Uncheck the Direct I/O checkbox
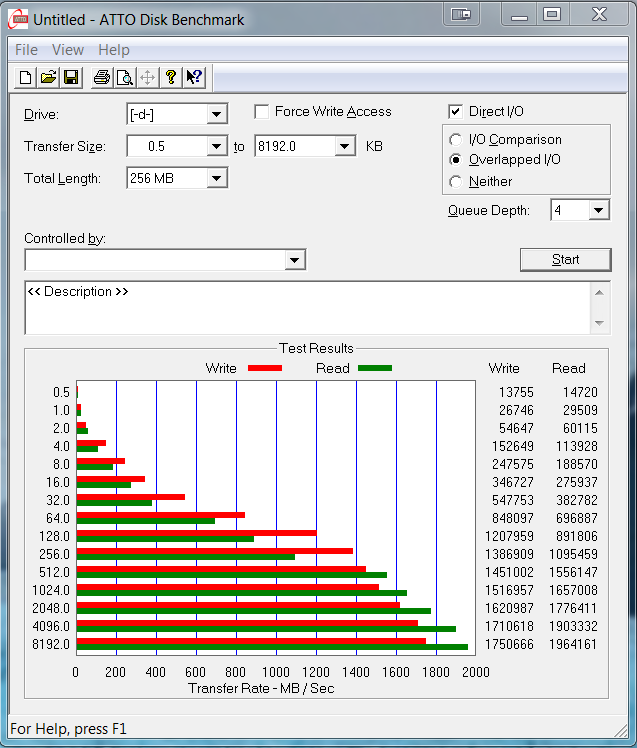Viewport: 637px width, 748px height. 456,112
